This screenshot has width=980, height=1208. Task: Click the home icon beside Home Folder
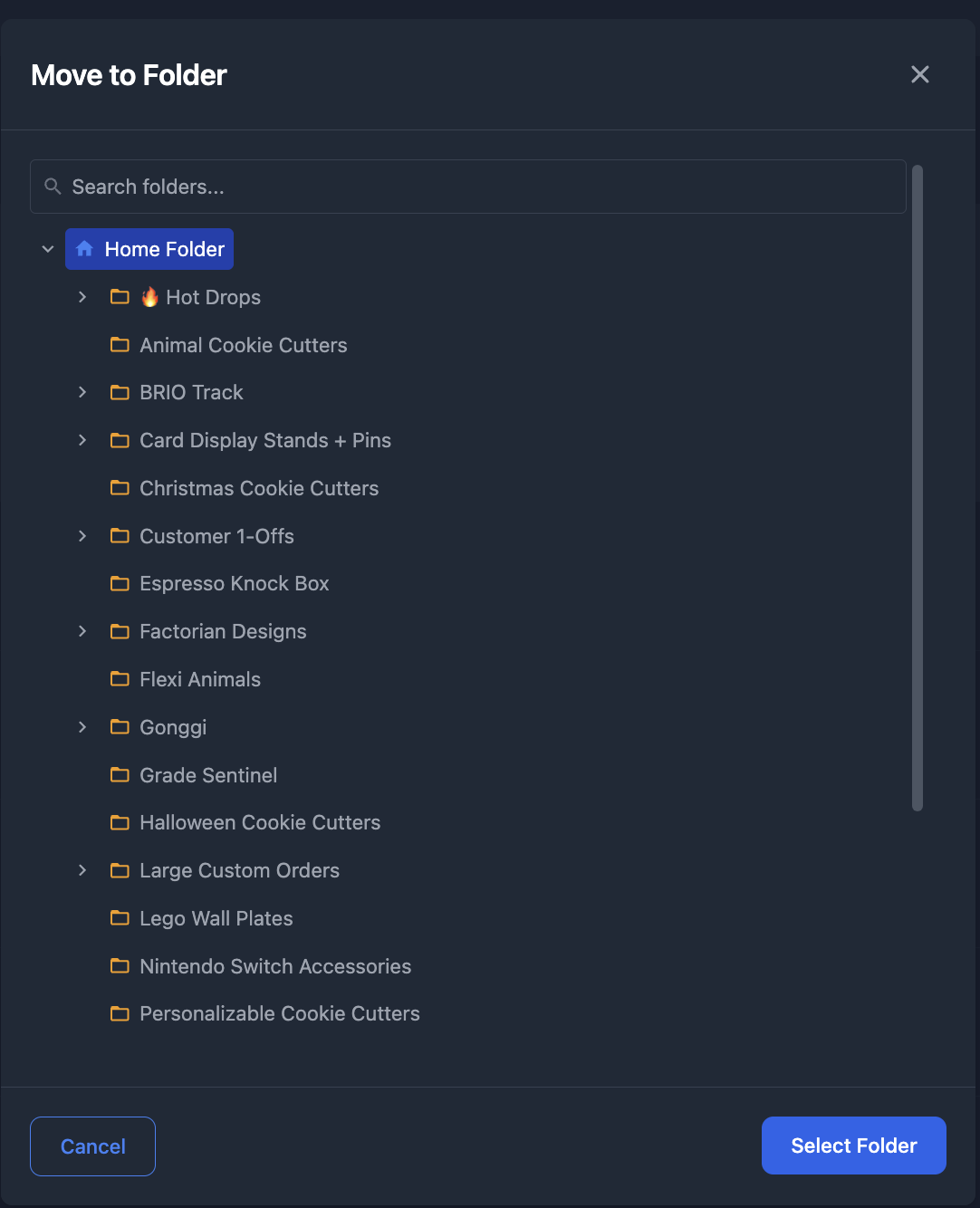pos(84,249)
